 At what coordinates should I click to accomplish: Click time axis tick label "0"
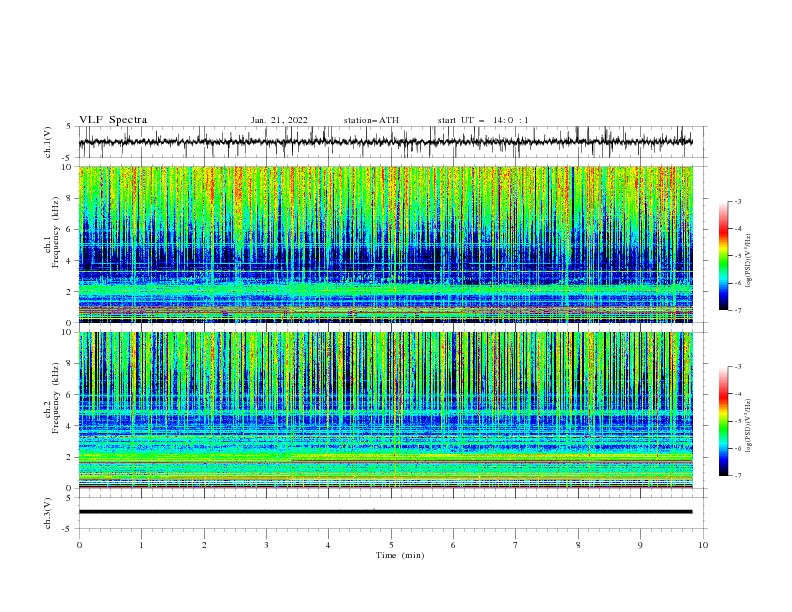(x=79, y=545)
